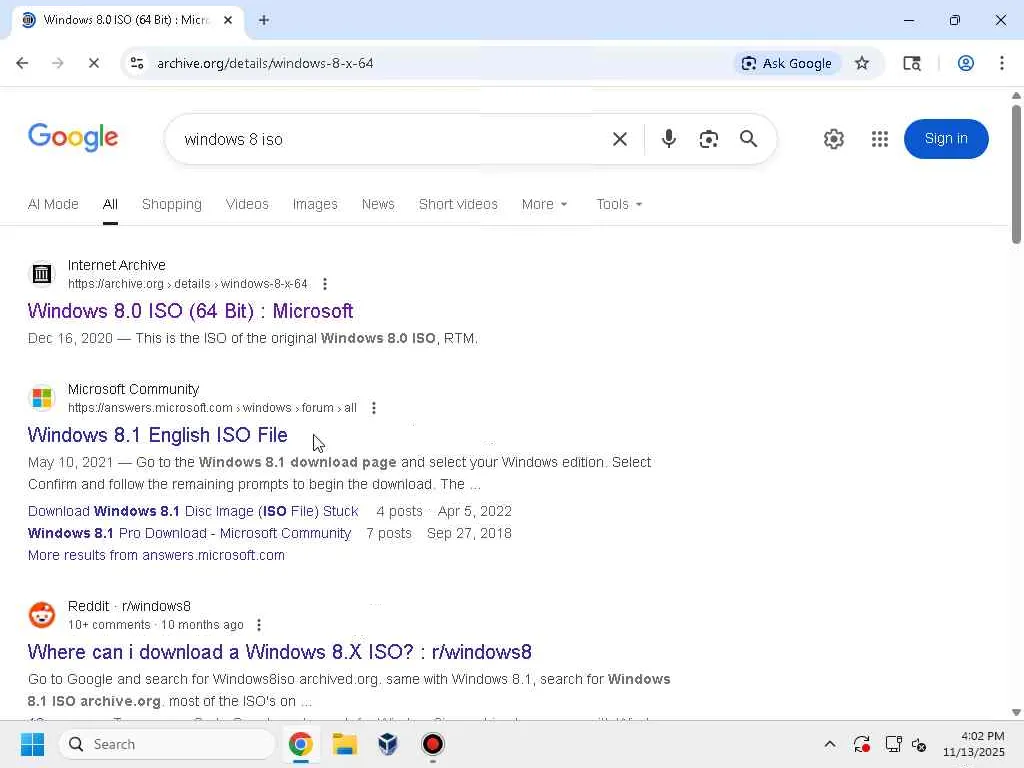The image size is (1024, 768).
Task: Search by image using the camera lens icon
Action: pyautogui.click(x=709, y=139)
